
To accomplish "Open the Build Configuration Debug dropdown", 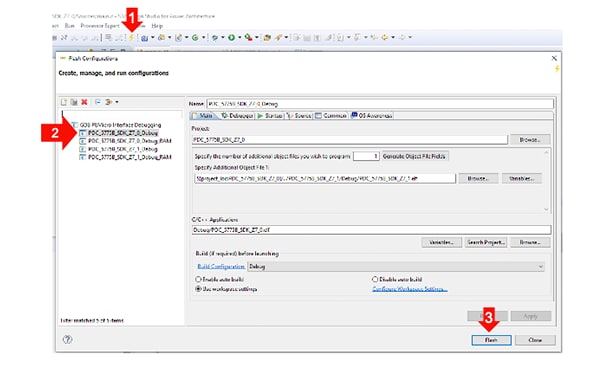I will [x=396, y=266].
